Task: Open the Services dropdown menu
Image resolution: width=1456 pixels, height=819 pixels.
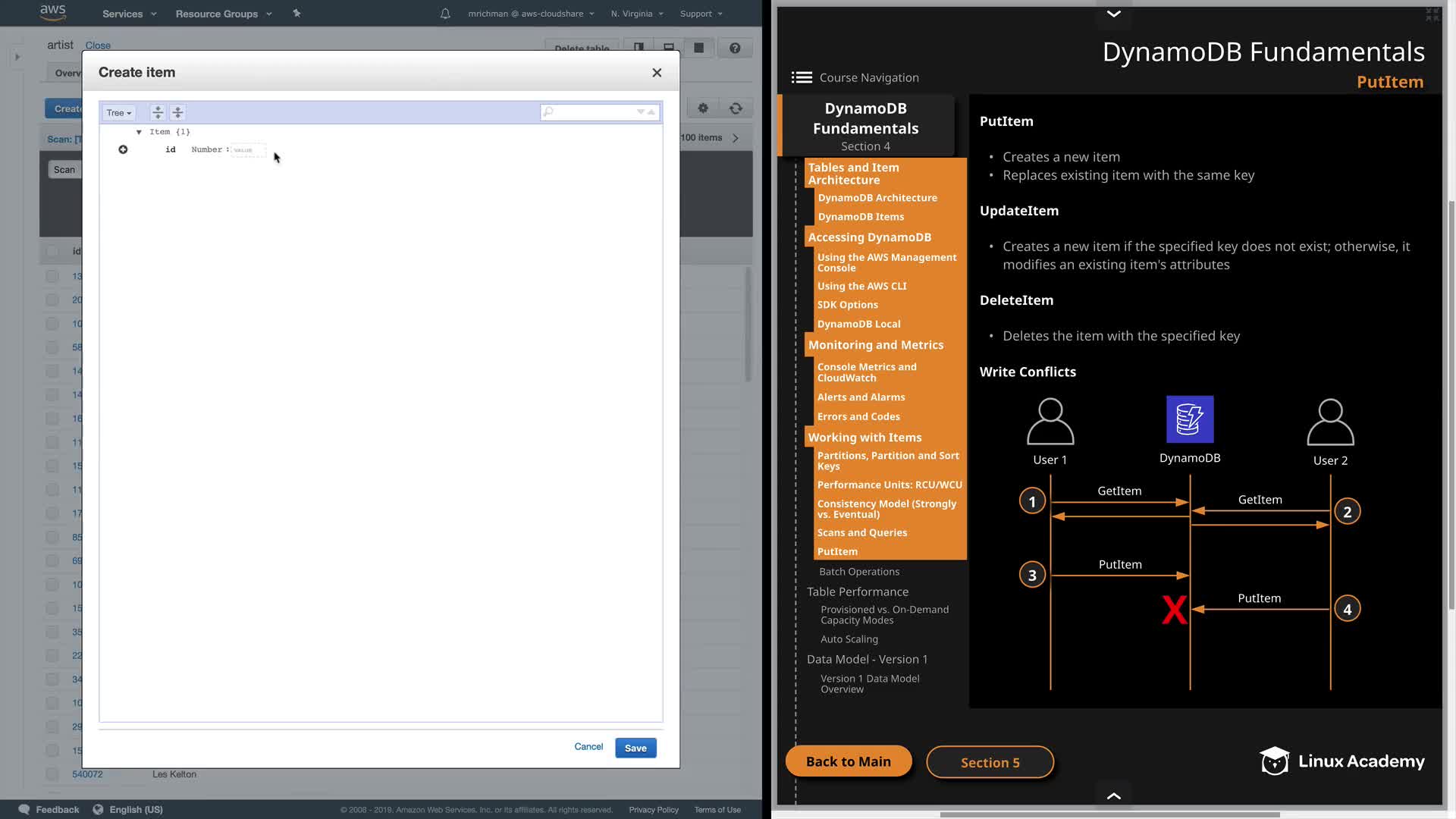Action: point(129,14)
